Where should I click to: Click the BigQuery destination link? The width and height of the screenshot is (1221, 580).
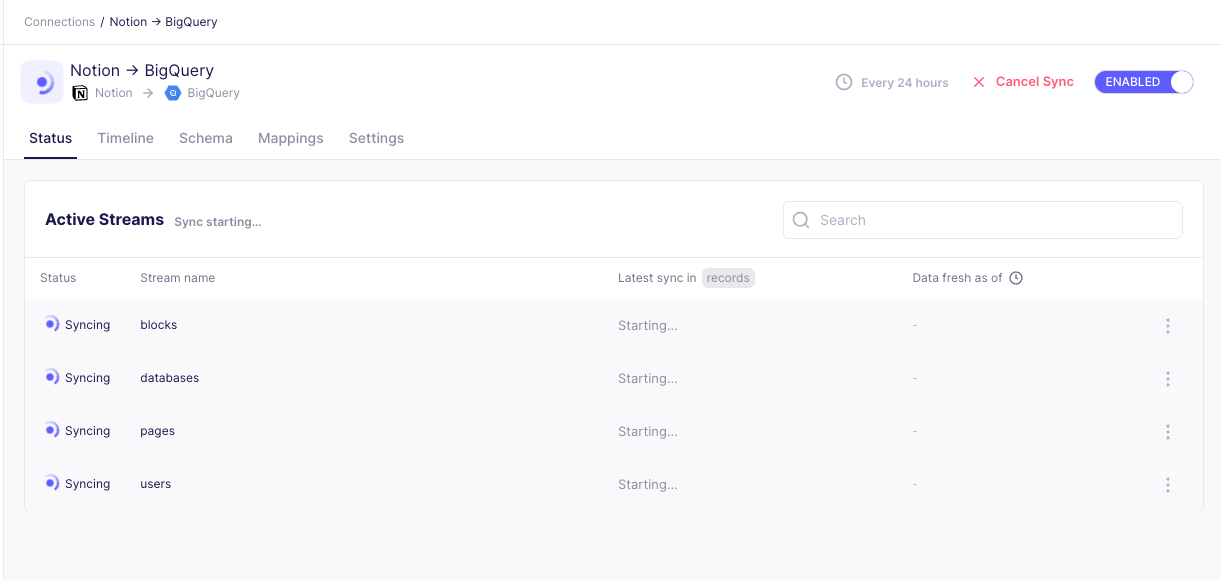coord(213,93)
